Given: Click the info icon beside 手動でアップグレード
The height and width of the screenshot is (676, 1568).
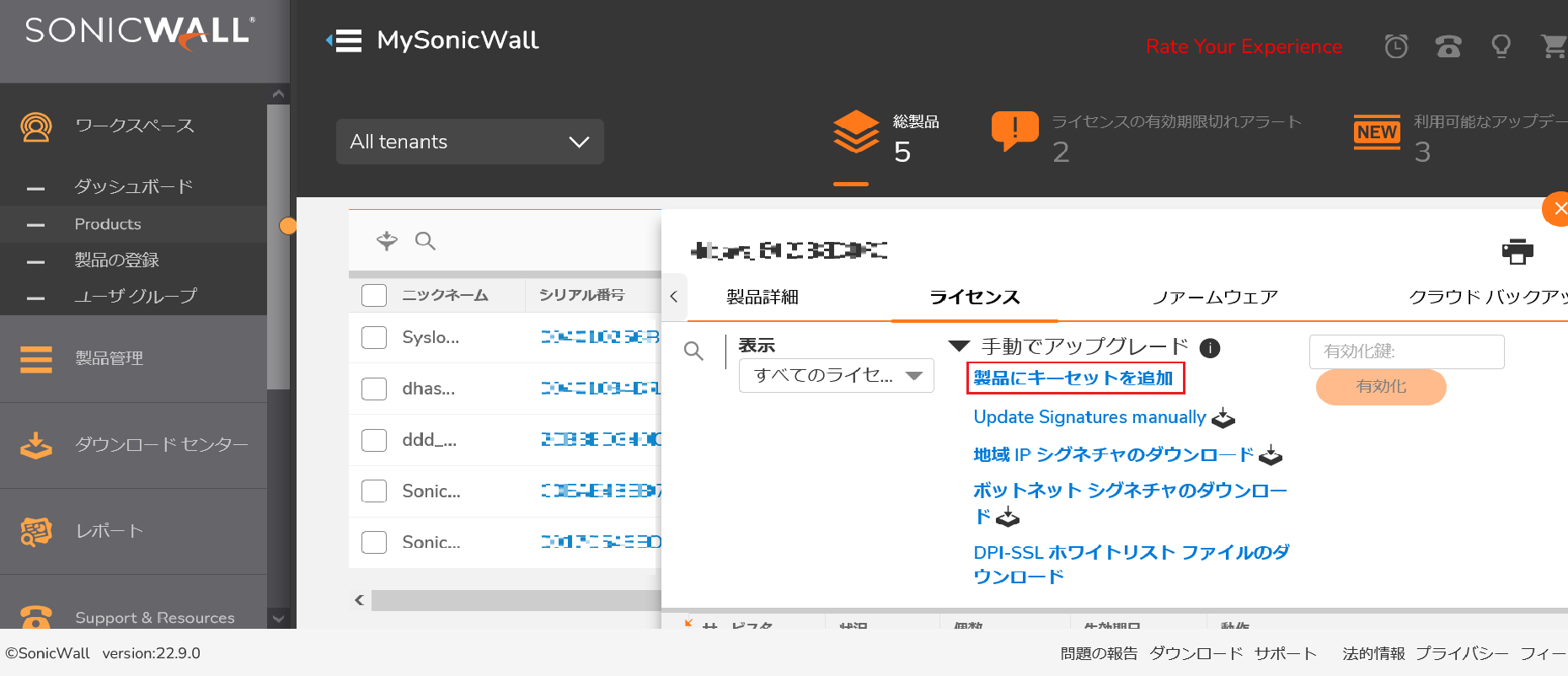Looking at the screenshot, I should pos(1210,348).
